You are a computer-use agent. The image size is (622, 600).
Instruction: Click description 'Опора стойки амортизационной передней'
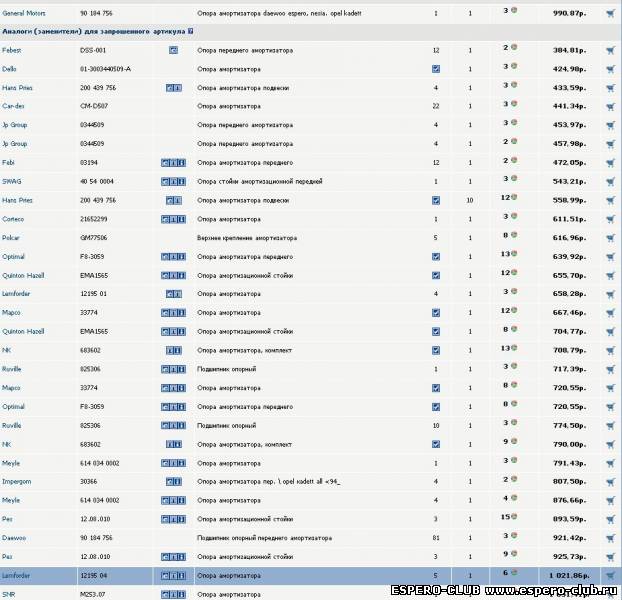[259, 181]
